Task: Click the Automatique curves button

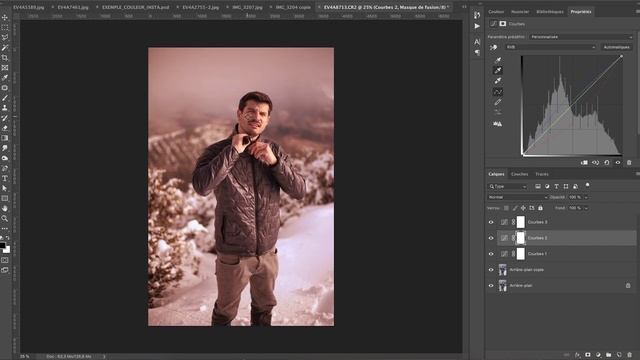Action: point(617,47)
